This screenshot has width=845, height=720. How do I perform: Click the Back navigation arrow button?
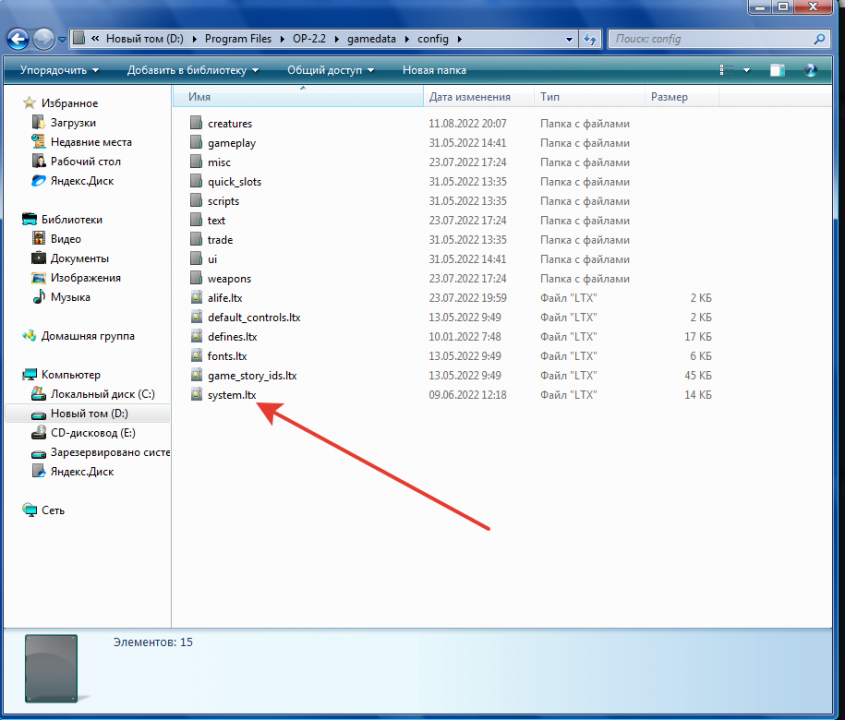coord(18,39)
